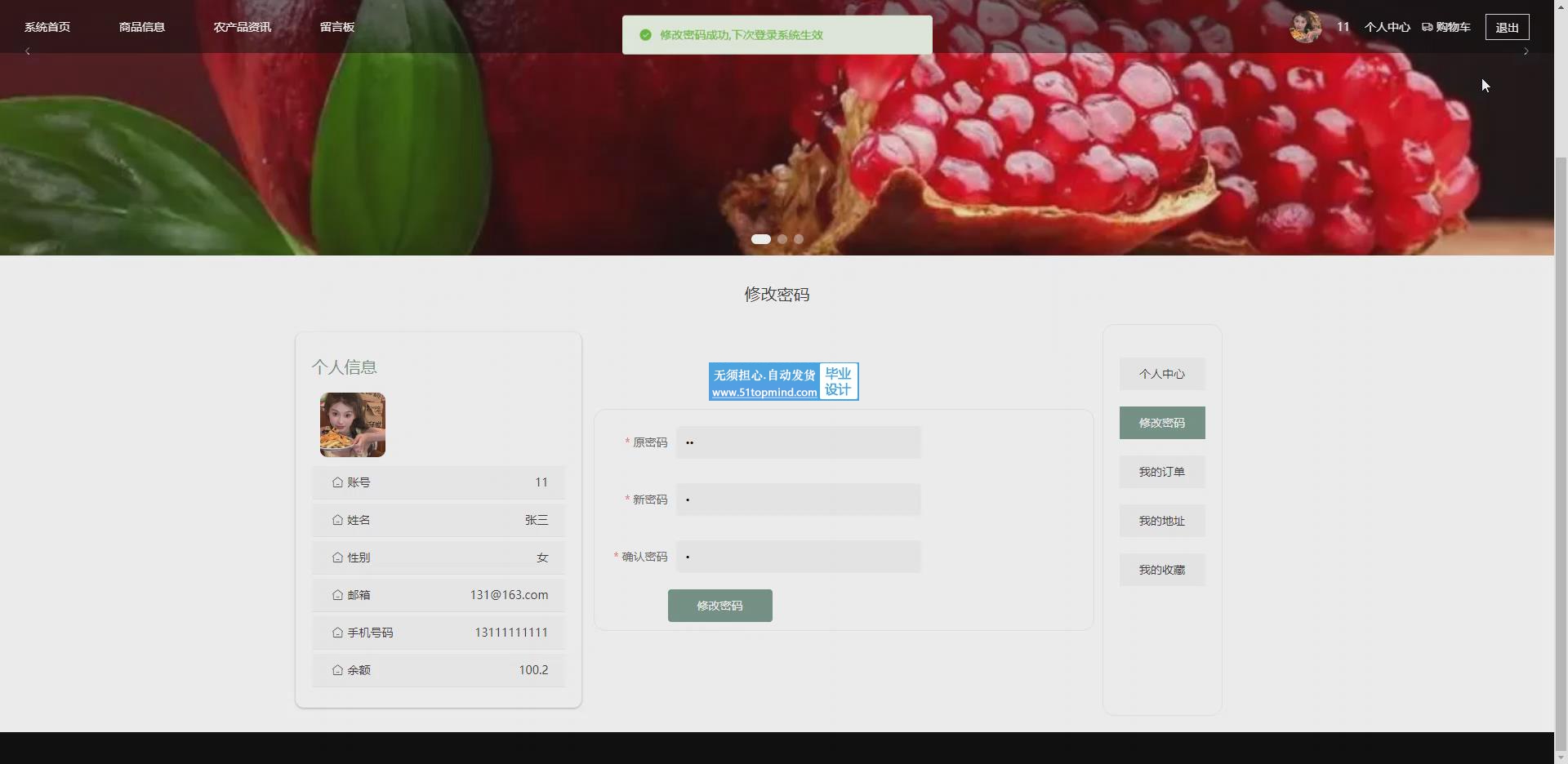Click the phone number 13111111111

click(x=511, y=633)
